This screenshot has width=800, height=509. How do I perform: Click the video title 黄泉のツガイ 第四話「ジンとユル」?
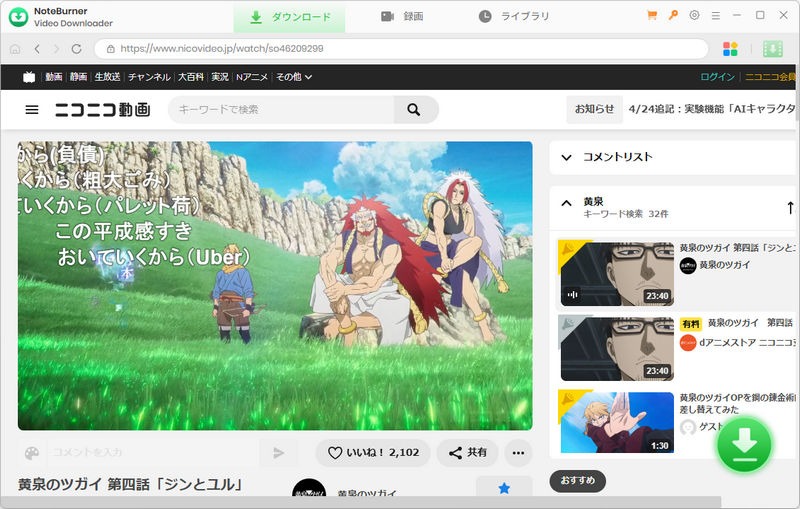(x=130, y=485)
